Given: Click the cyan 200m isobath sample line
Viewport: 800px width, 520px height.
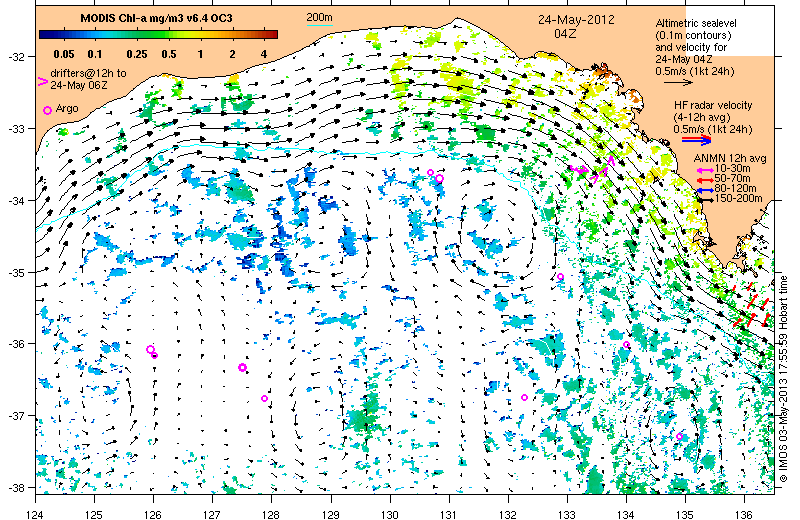Looking at the screenshot, I should pyautogui.click(x=319, y=25).
